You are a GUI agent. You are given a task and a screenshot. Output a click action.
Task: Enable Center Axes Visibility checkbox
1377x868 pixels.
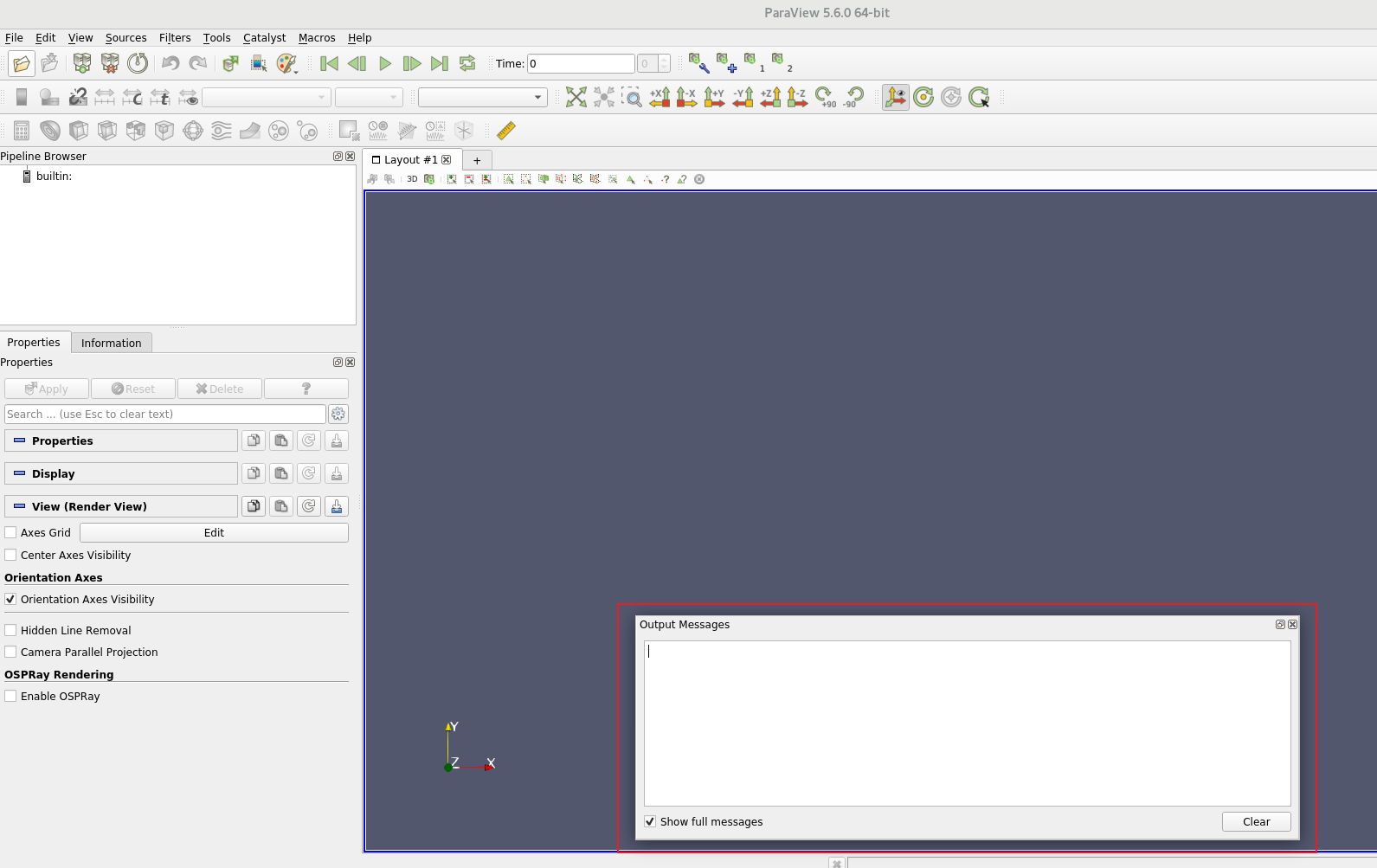click(x=10, y=555)
